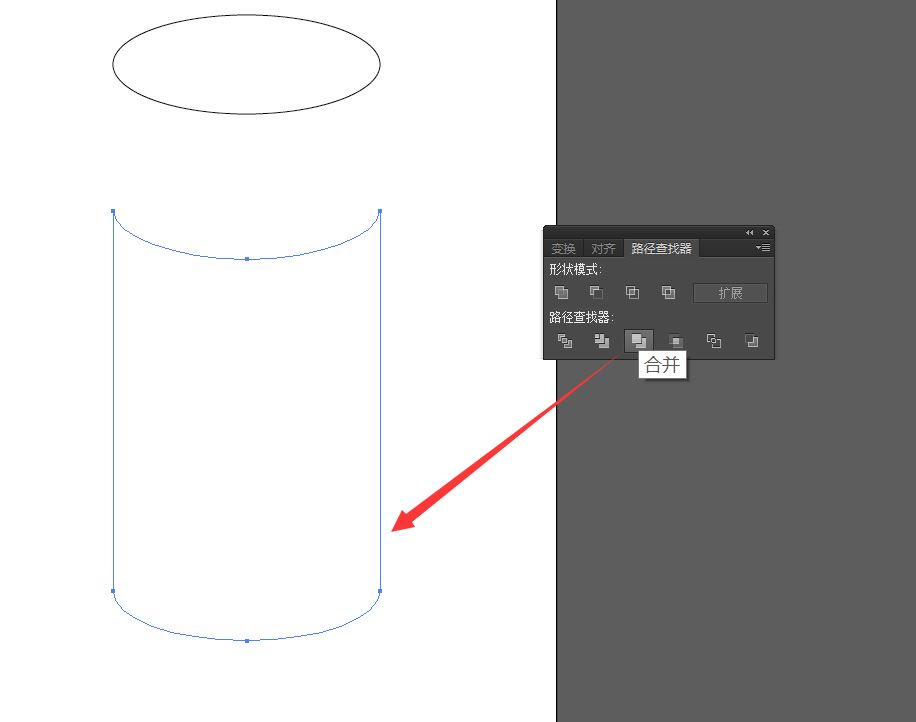The width and height of the screenshot is (916, 722).
Task: Click the cylinder's top-left anchor point
Action: [x=113, y=211]
